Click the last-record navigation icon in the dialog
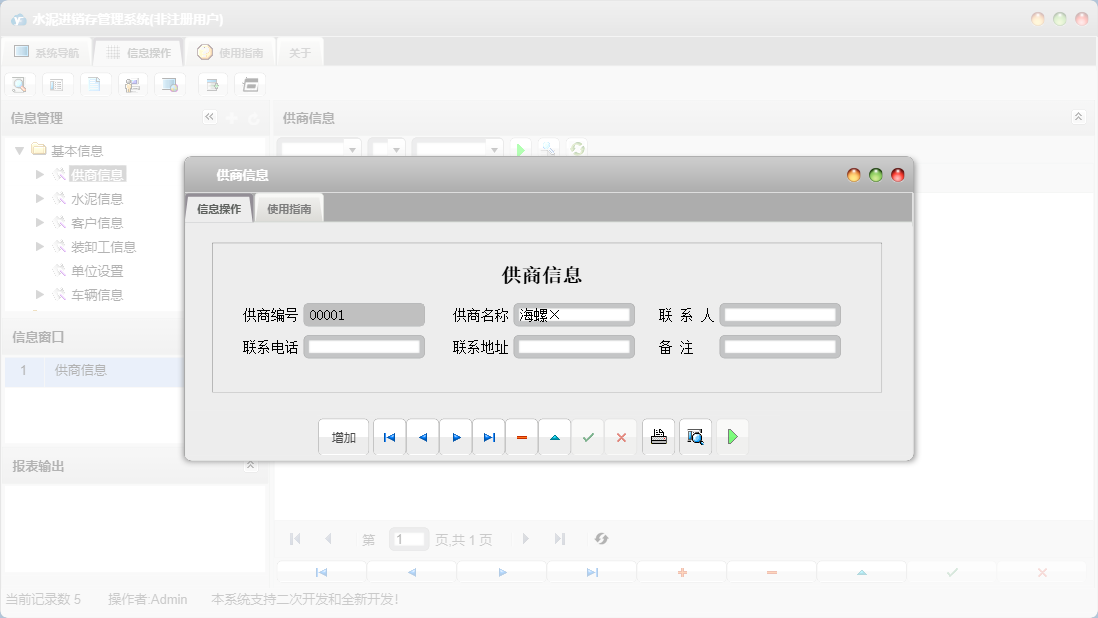 [488, 436]
